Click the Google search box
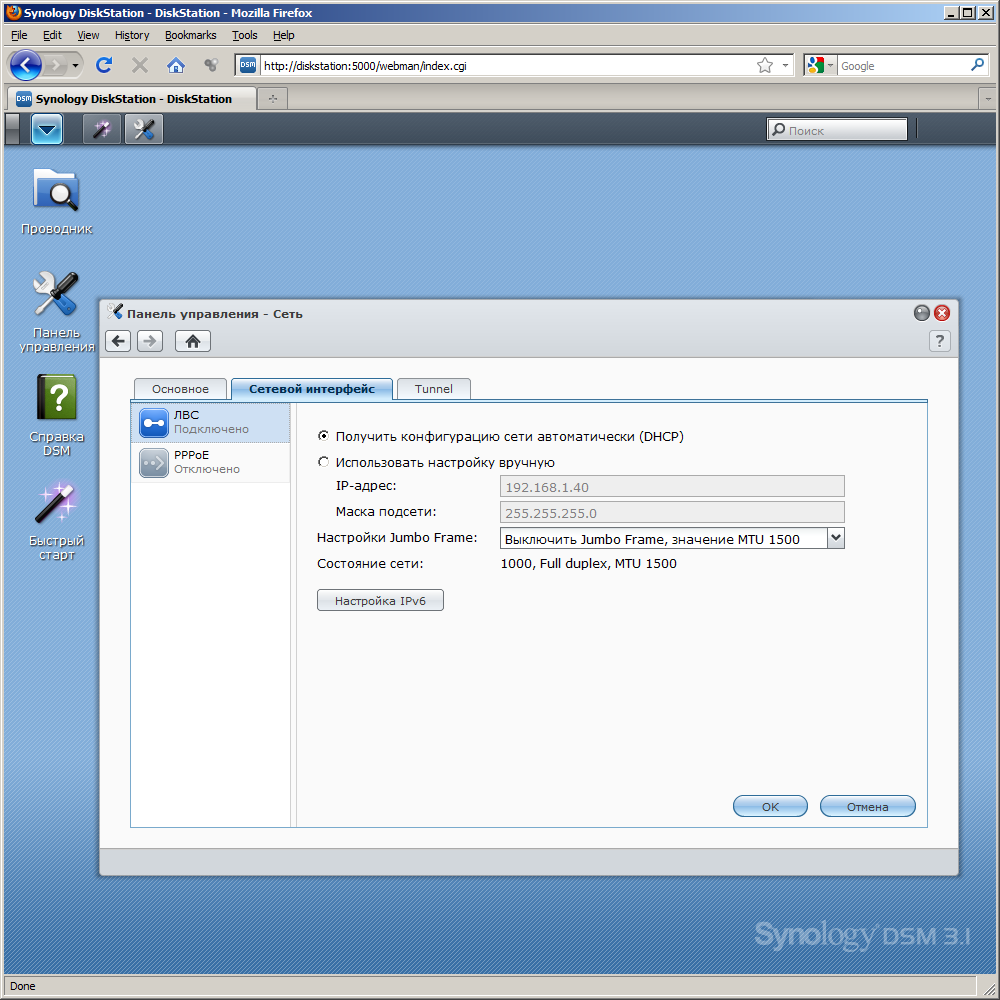The image size is (1000, 1000). point(903,65)
